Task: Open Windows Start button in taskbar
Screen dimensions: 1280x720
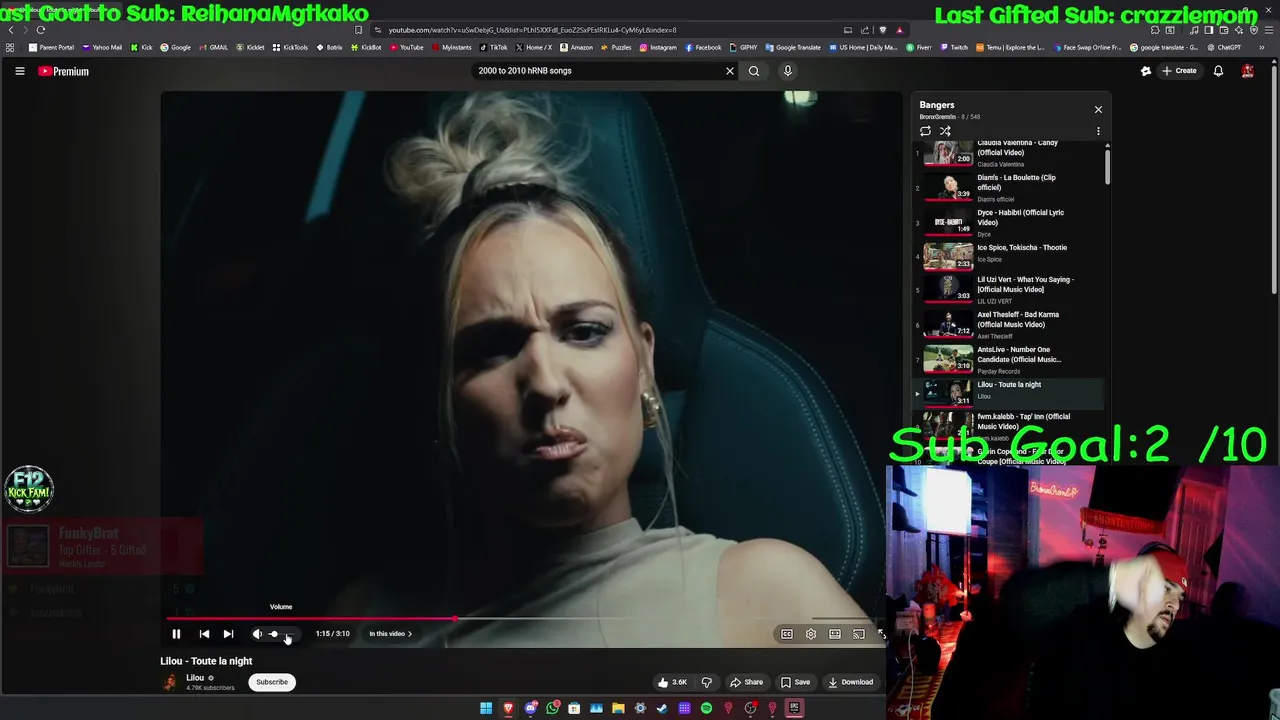Action: pos(486,708)
